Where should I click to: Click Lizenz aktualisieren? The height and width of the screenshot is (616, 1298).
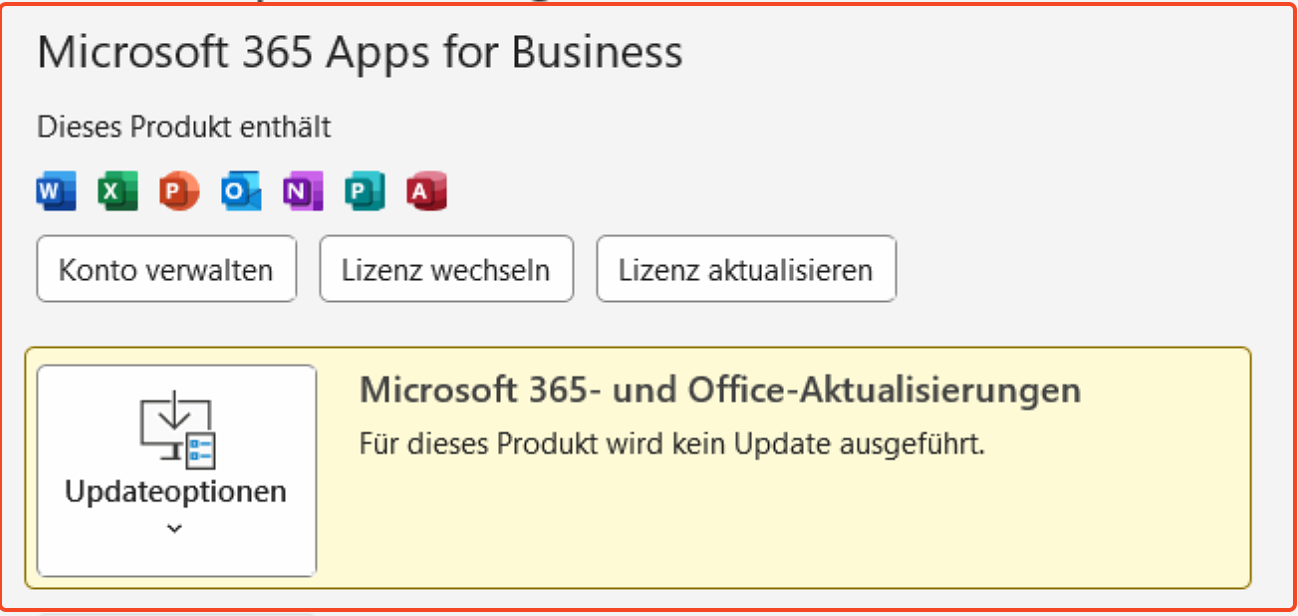click(x=746, y=269)
